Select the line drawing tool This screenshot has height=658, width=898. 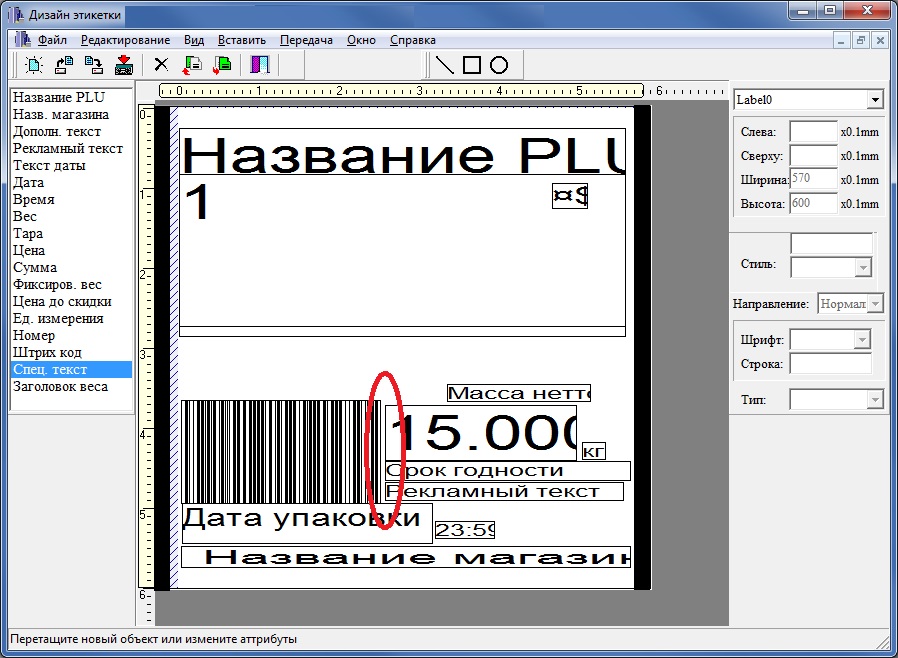coord(445,65)
